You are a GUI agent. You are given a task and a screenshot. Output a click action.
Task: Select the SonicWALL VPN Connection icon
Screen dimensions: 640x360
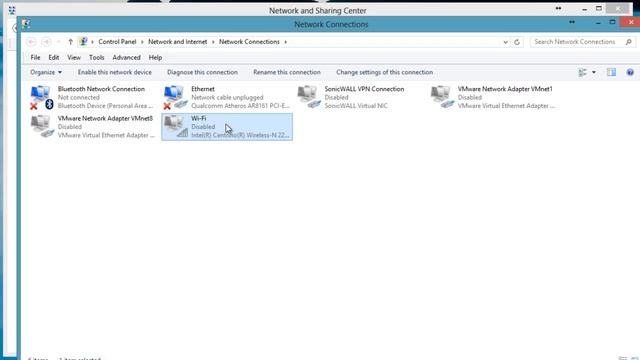[309, 97]
